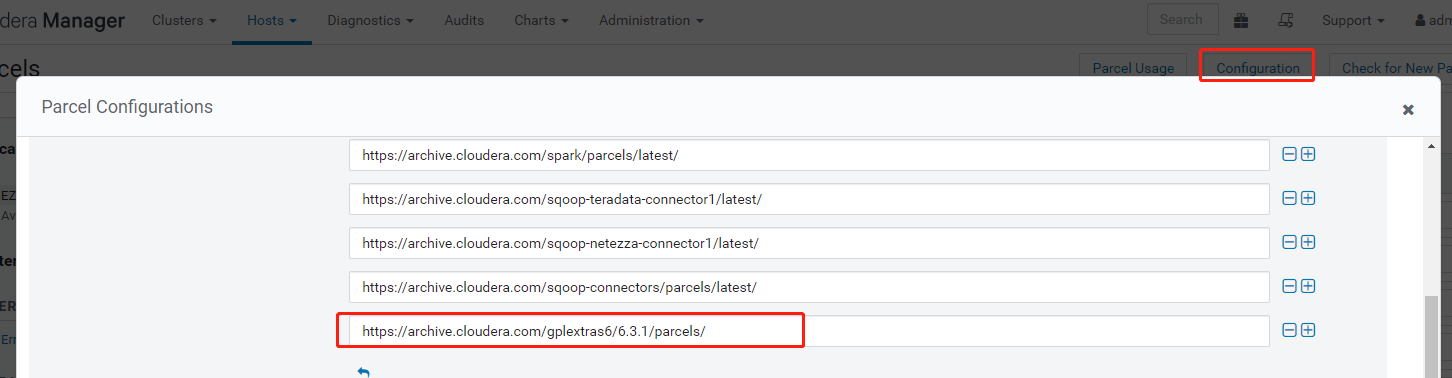
Task: Add a row after spark URL
Action: [1308, 155]
